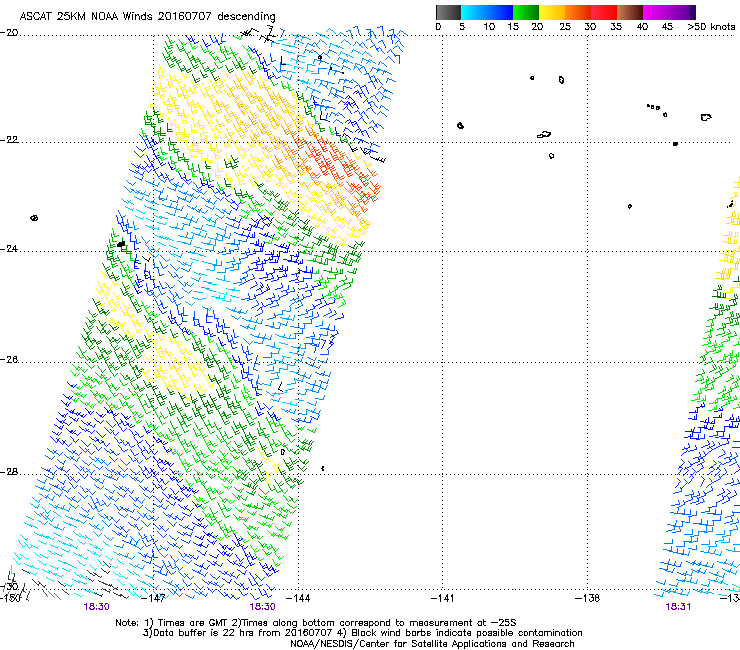The height and width of the screenshot is (650, 740).
Task: Click the green 15-20 knots legend swatch
Action: click(x=525, y=12)
